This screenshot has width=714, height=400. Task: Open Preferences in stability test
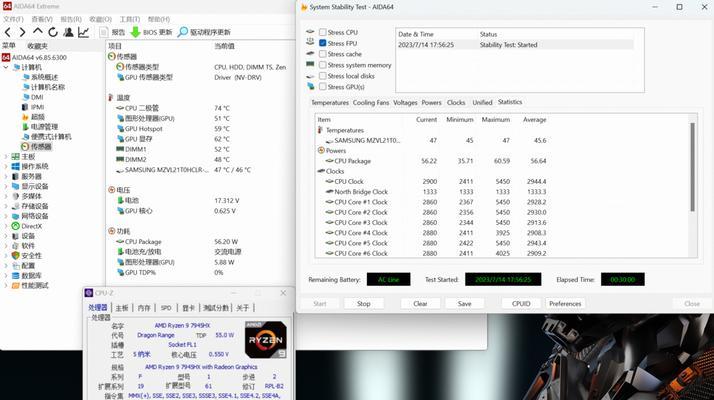pyautogui.click(x=565, y=303)
